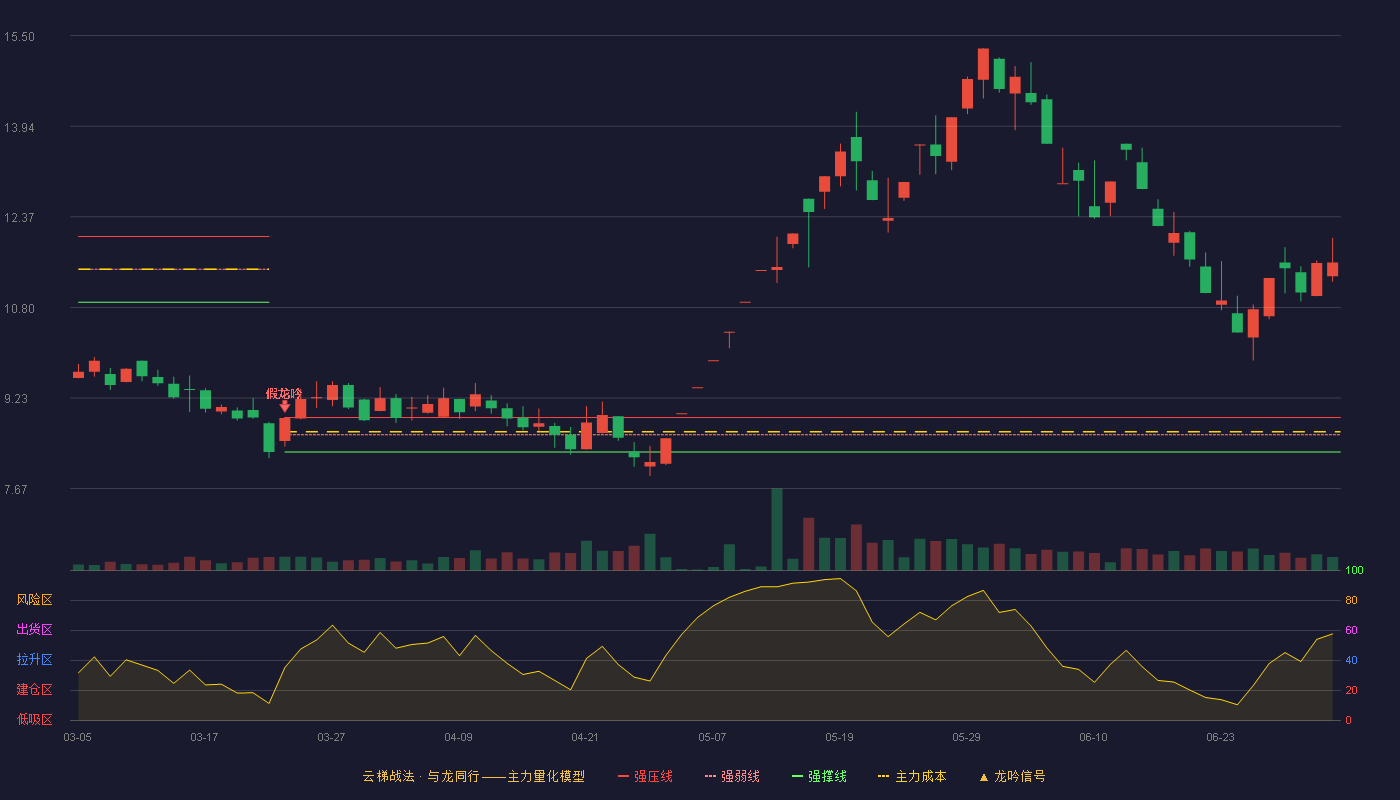The image size is (1400, 800).
Task: Click the "04-09" date label
Action: pyautogui.click(x=458, y=737)
